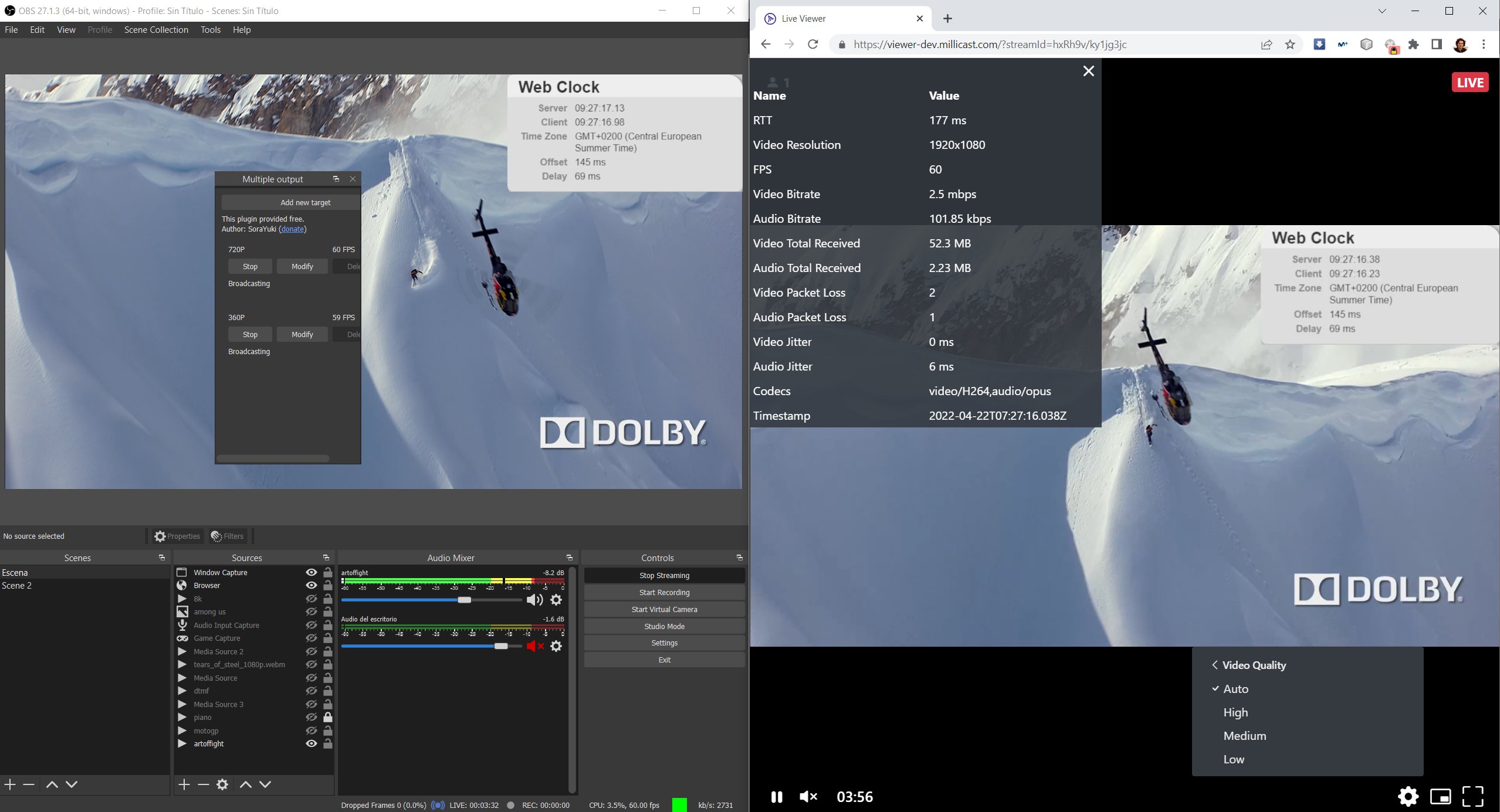Hide the Window Capture source

click(311, 572)
